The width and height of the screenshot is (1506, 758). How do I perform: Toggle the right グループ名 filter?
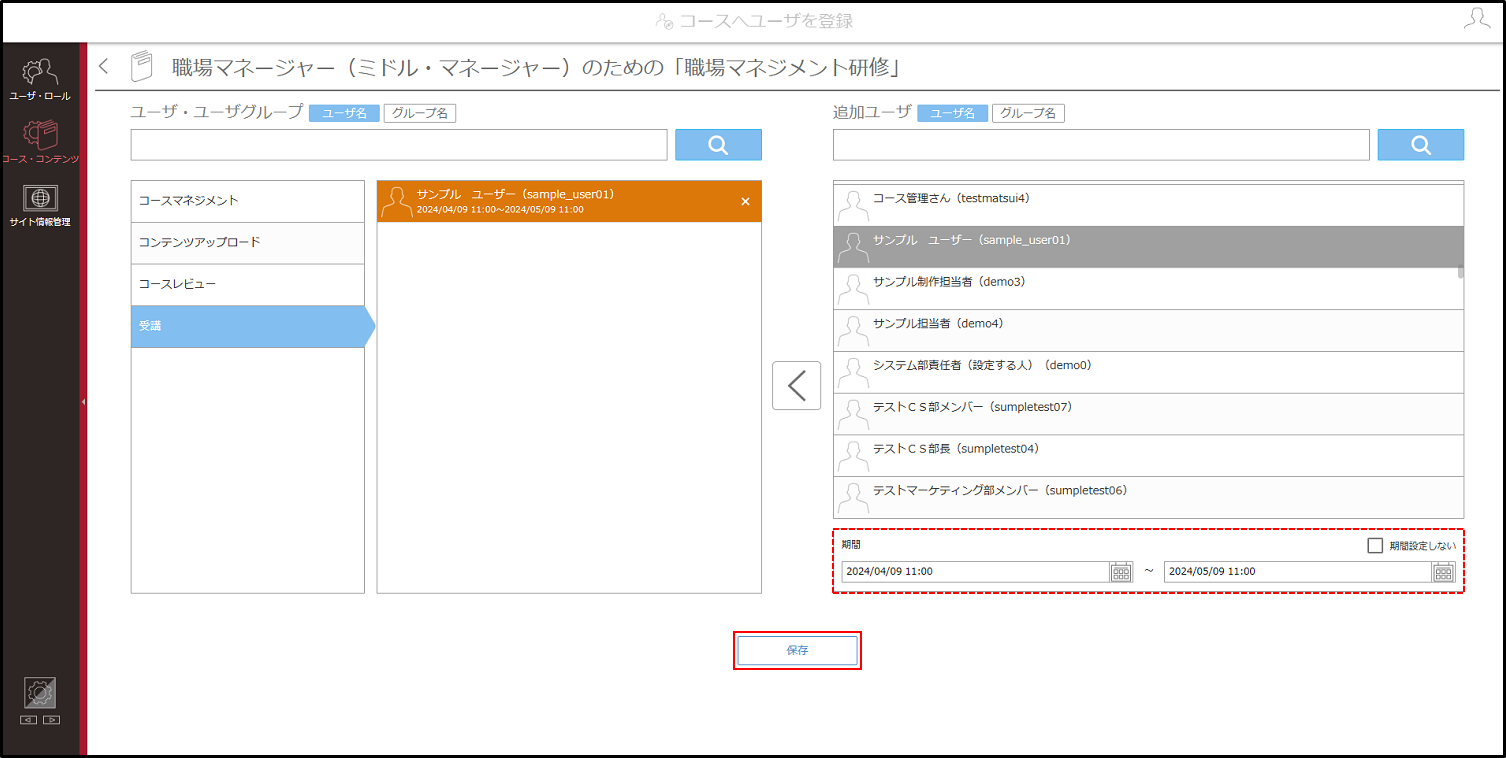point(1028,113)
